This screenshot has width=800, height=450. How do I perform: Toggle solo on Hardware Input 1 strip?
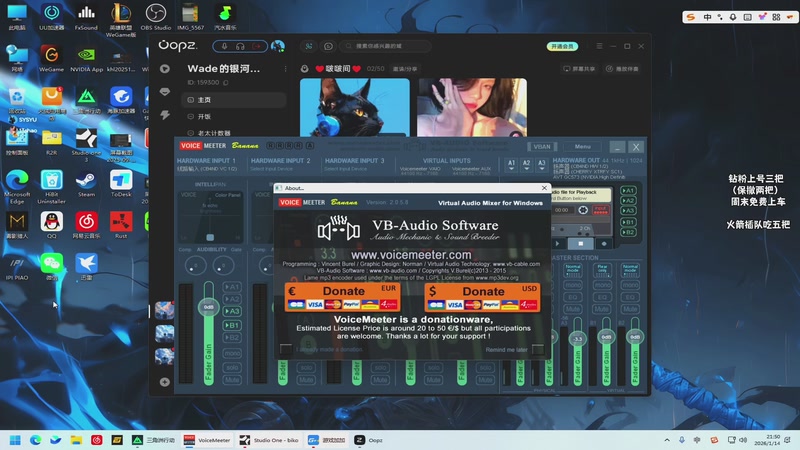pos(232,367)
